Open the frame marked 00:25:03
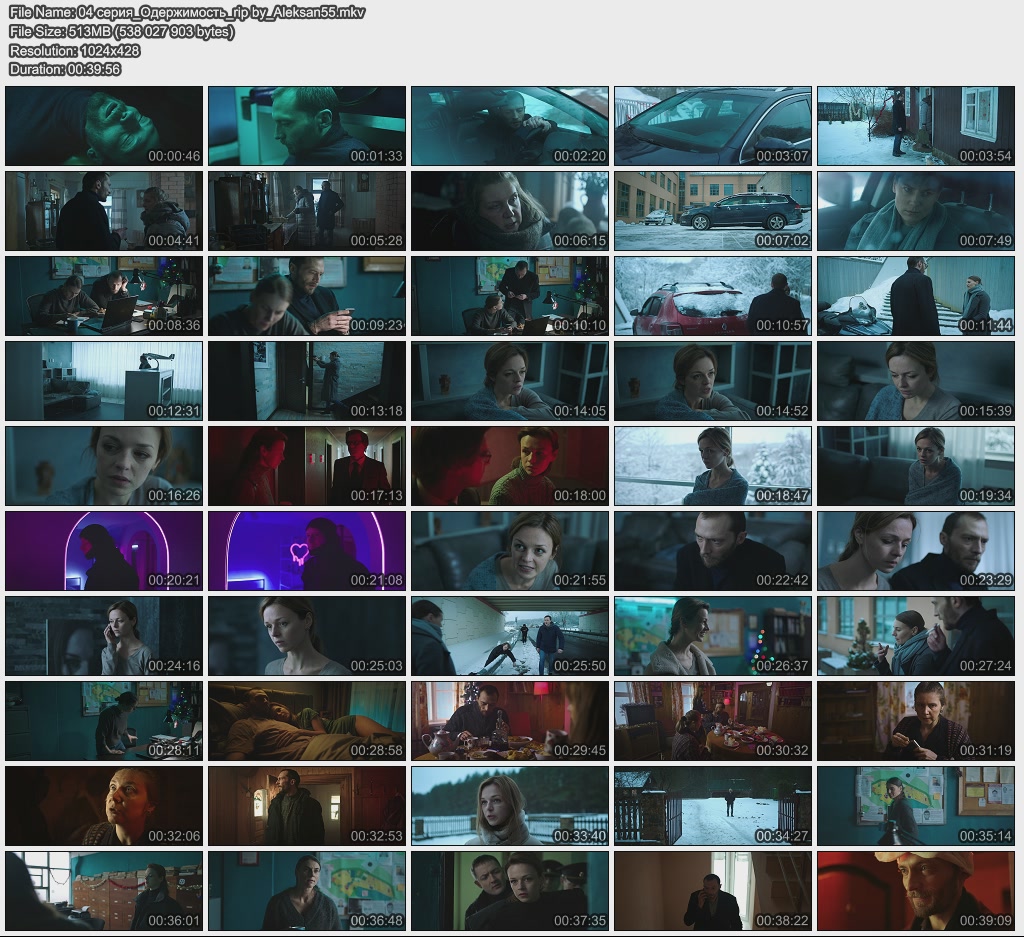Screen dimensions: 1024x937 pos(307,636)
